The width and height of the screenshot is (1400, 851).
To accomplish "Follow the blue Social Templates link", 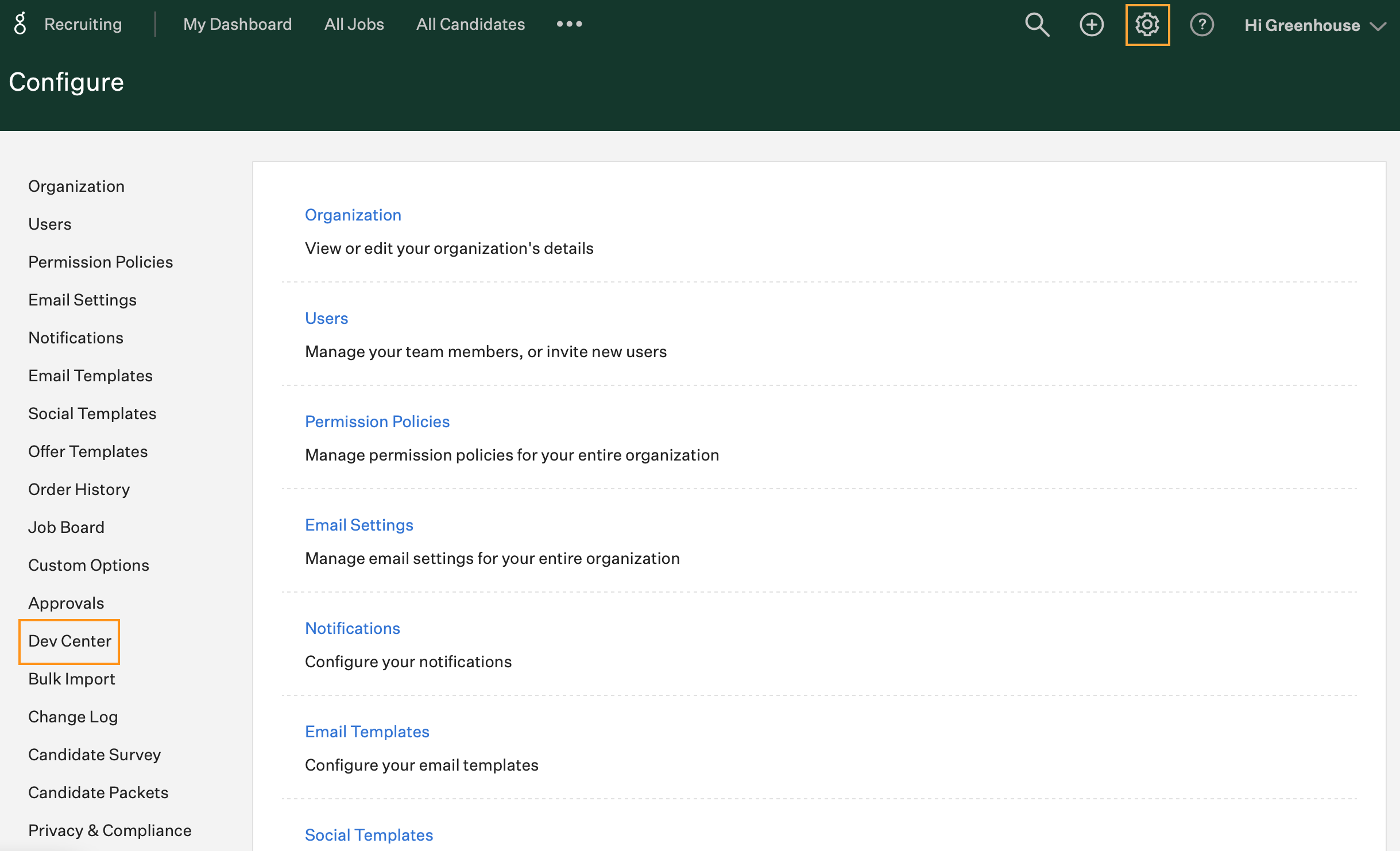I will 369,835.
